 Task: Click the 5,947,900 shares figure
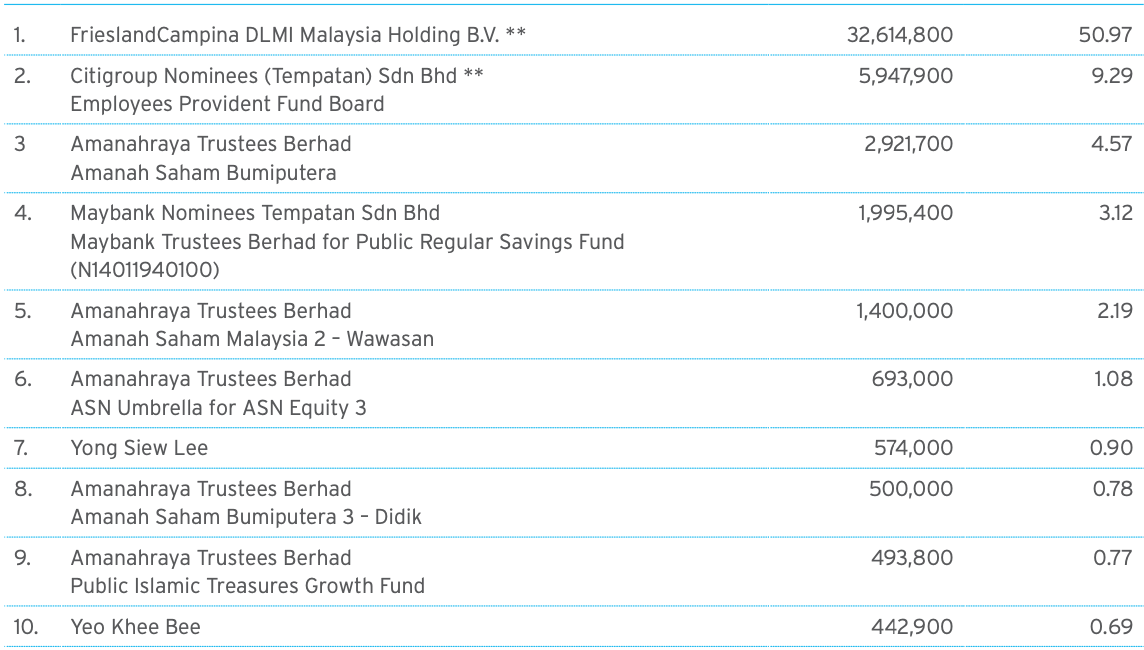(x=905, y=76)
